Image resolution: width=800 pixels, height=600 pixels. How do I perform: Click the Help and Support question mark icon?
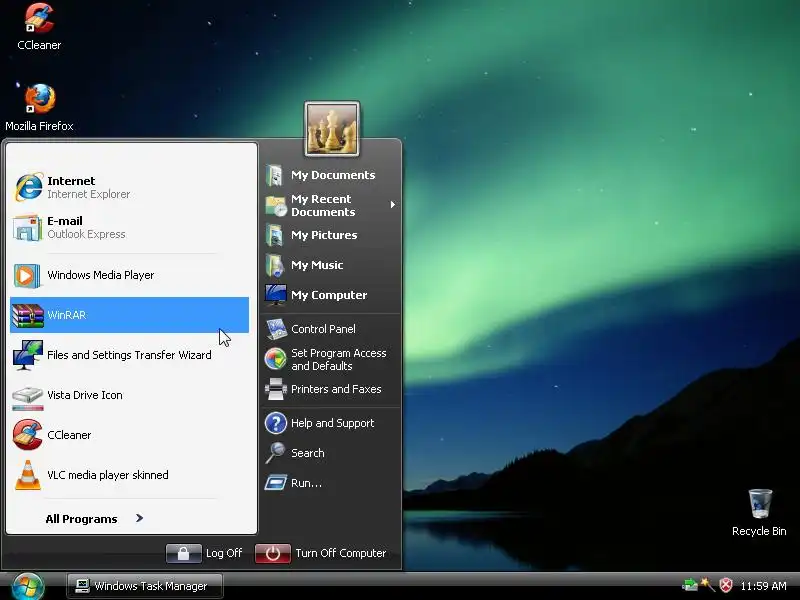coord(276,423)
